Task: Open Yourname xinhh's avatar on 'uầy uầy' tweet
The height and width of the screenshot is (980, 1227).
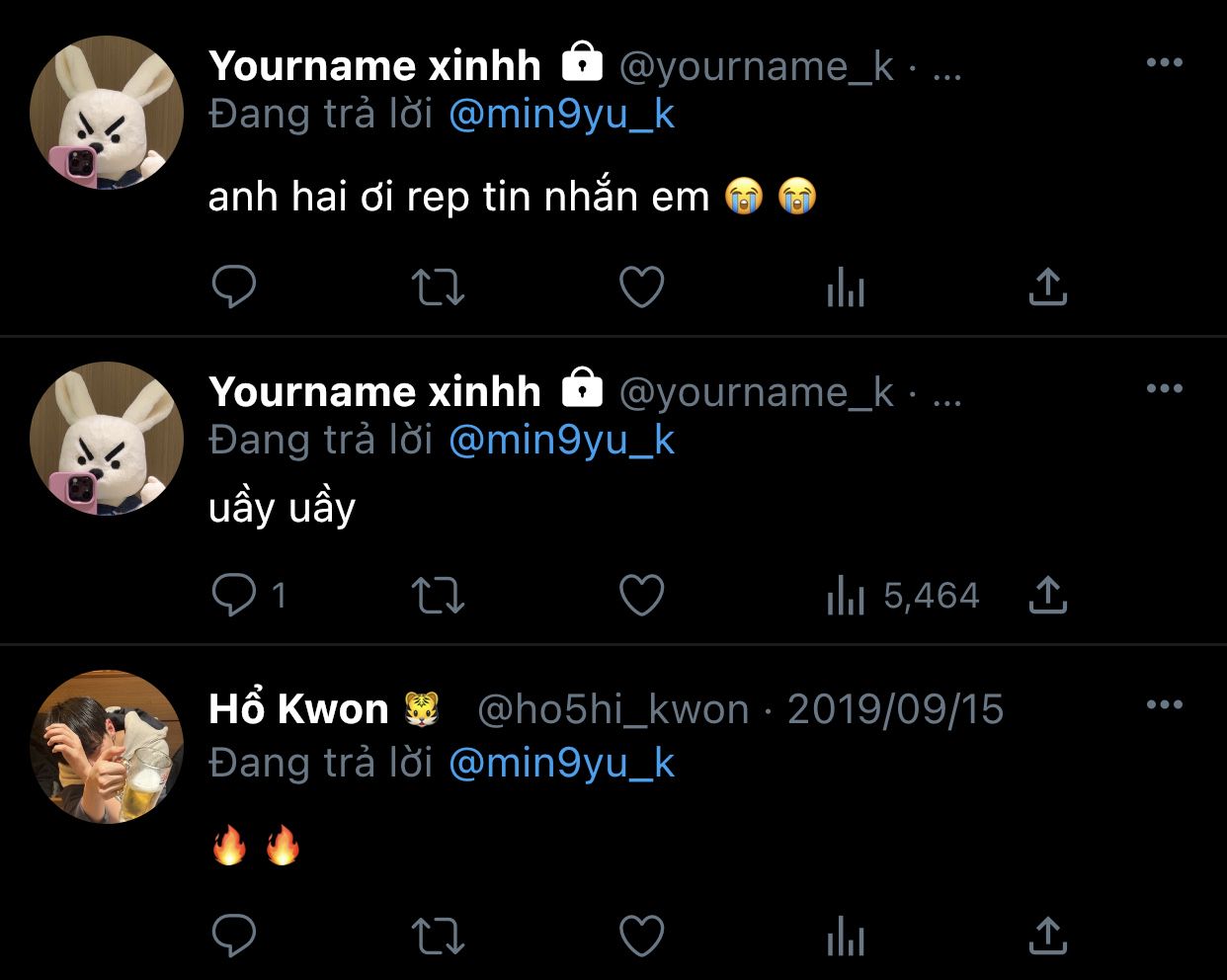Action: coord(107,439)
